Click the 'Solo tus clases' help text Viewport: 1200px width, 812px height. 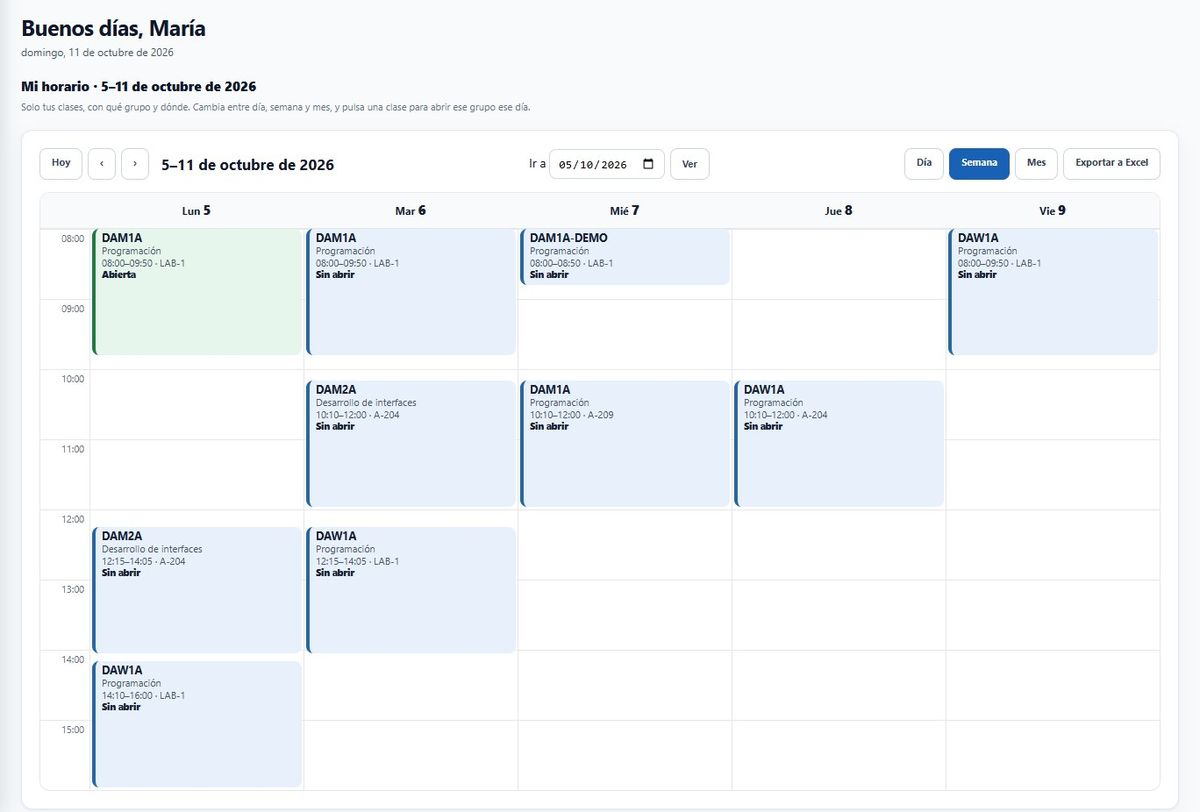click(x=275, y=107)
